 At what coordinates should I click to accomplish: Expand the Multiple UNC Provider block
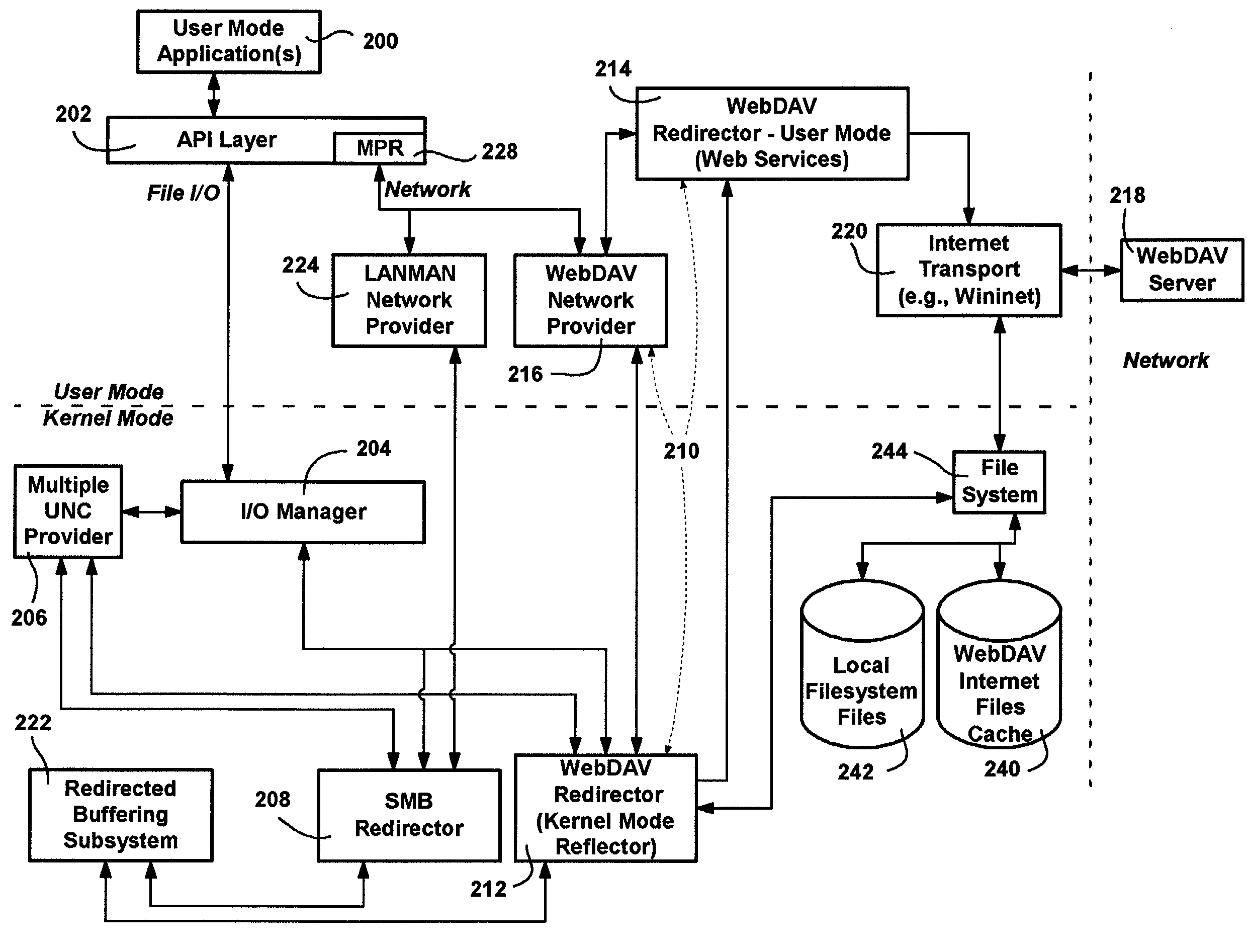pos(67,510)
